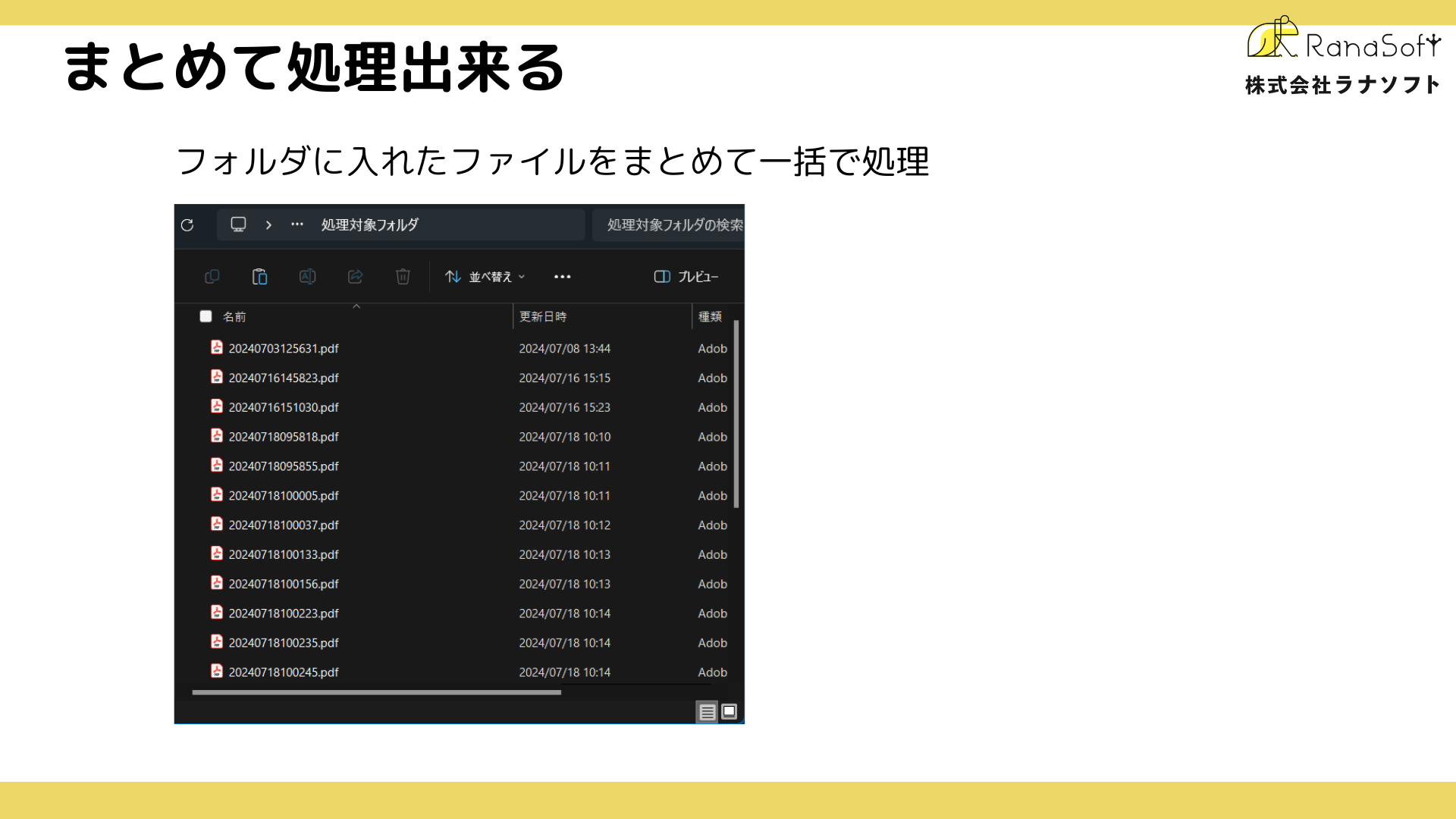
Task: Sort by the 名前 column header
Action: [x=234, y=317]
